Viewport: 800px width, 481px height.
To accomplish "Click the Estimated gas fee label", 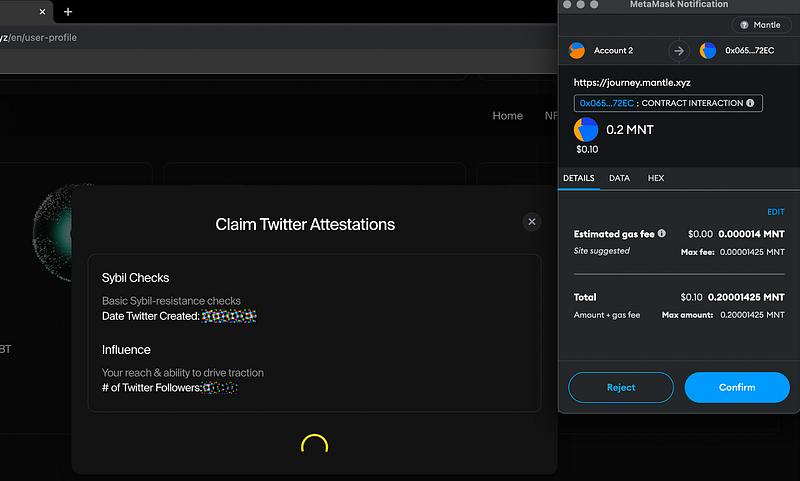I will click(x=614, y=234).
